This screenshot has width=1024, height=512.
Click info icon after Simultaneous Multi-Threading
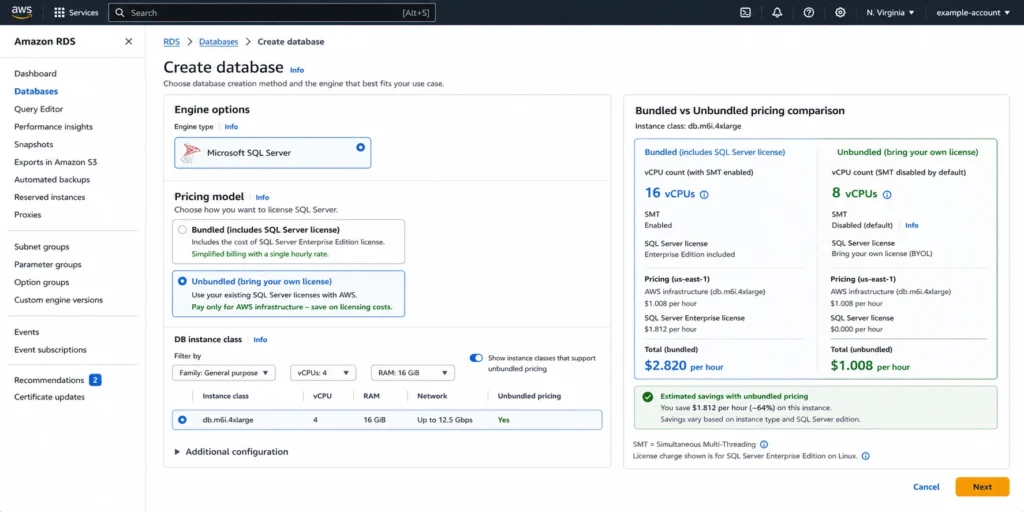point(764,444)
